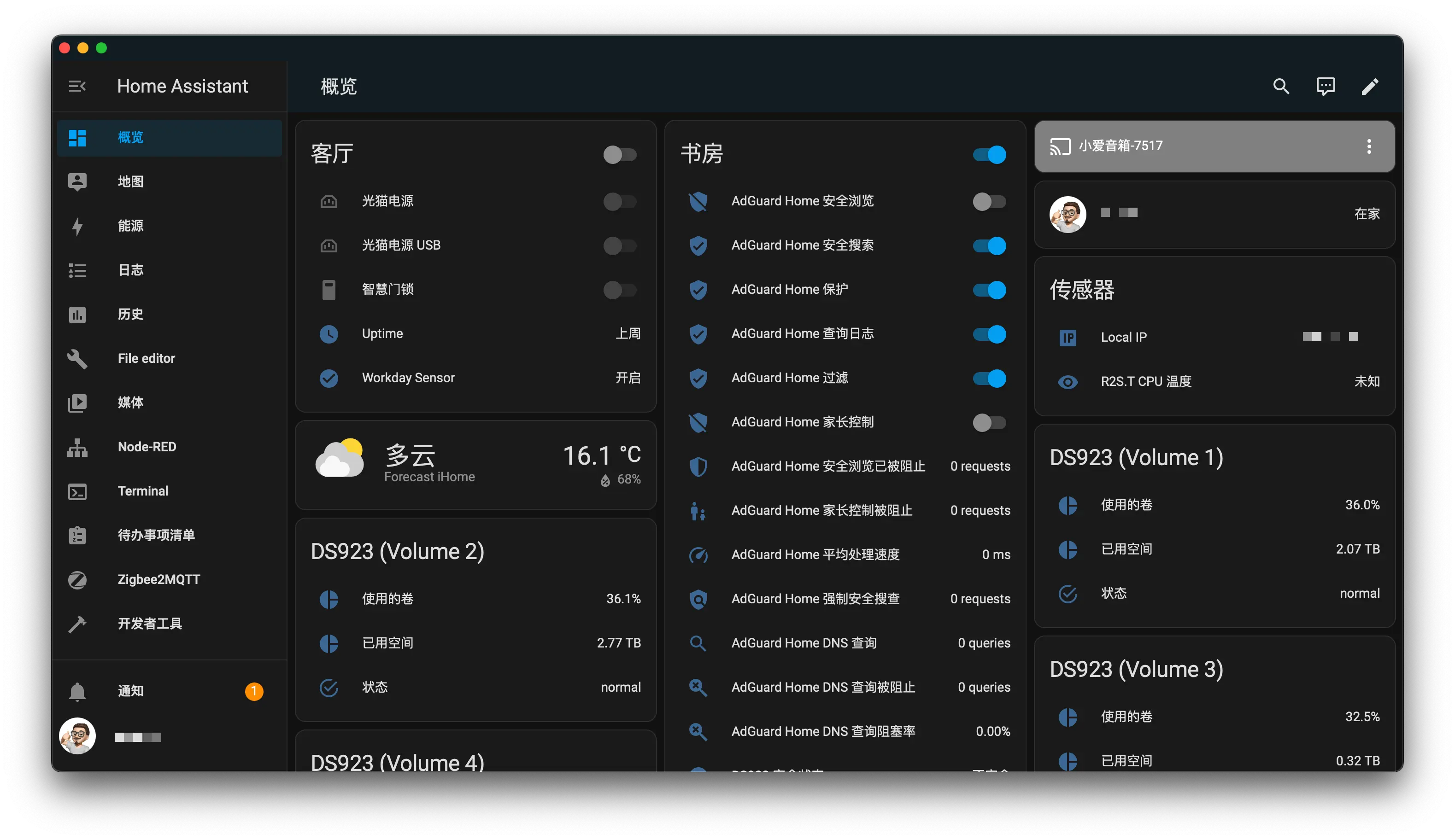
Task: Collapse the sidebar with the menu icon
Action: (x=77, y=87)
